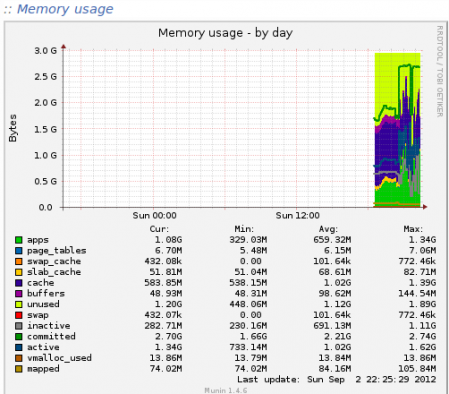Screen dimensions: 449x394
Task: Select the buffers legend label
Action: (x=46, y=294)
